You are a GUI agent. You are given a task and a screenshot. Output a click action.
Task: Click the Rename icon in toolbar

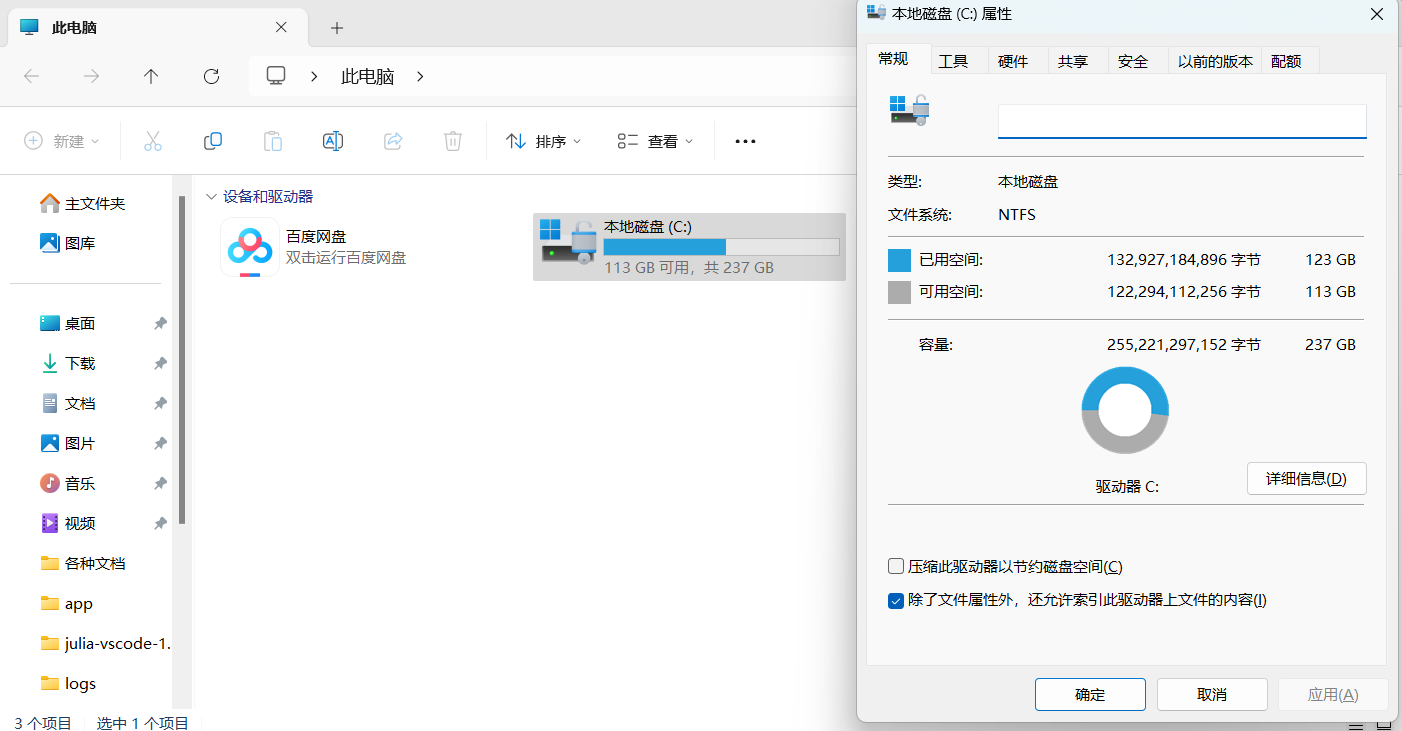(x=333, y=141)
